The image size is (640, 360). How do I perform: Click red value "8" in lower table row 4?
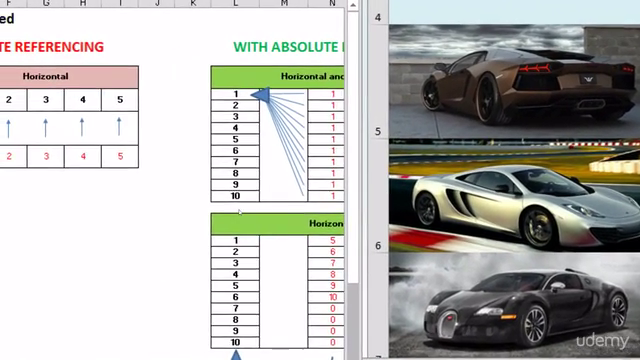(327, 274)
